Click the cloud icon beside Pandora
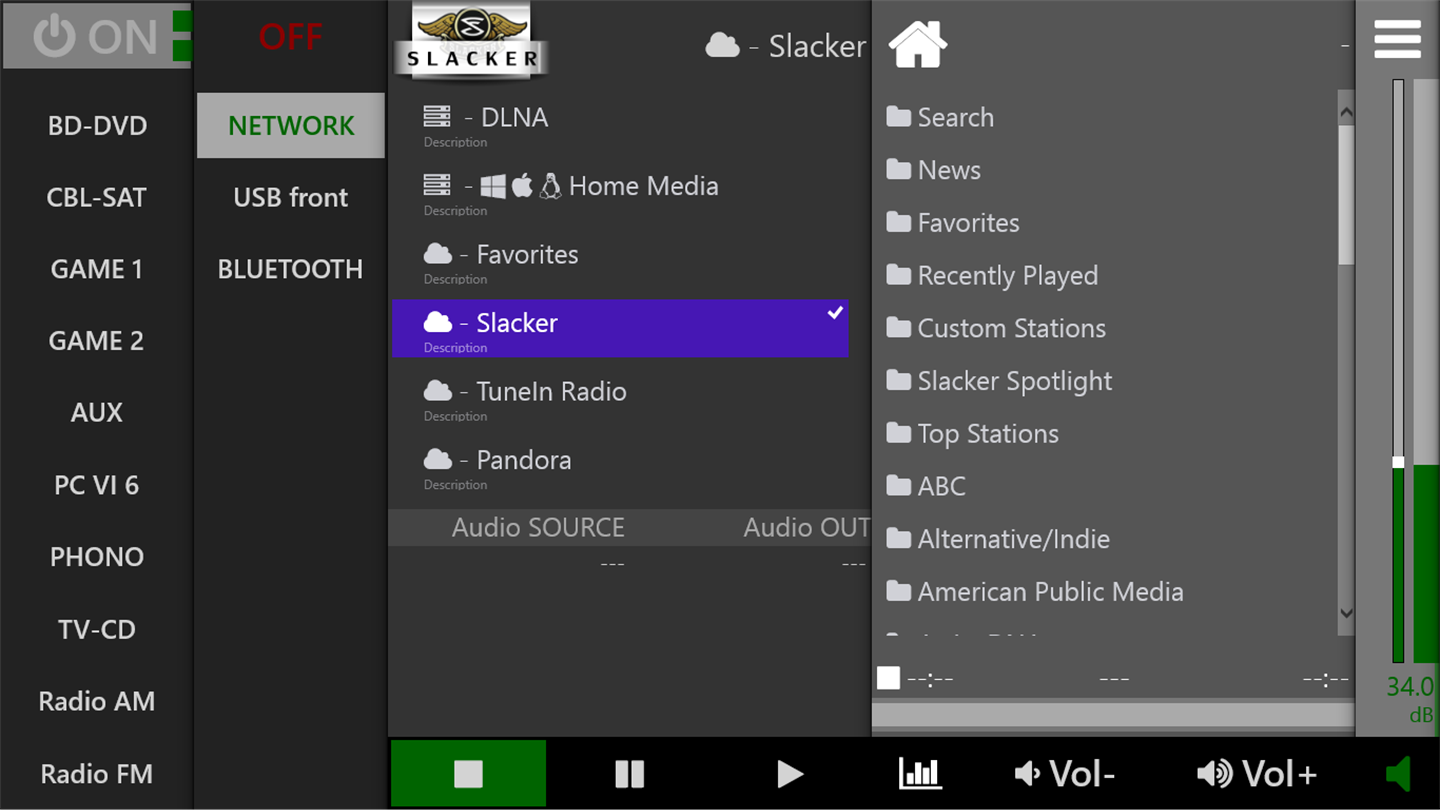Image resolution: width=1440 pixels, height=810 pixels. (x=438, y=459)
